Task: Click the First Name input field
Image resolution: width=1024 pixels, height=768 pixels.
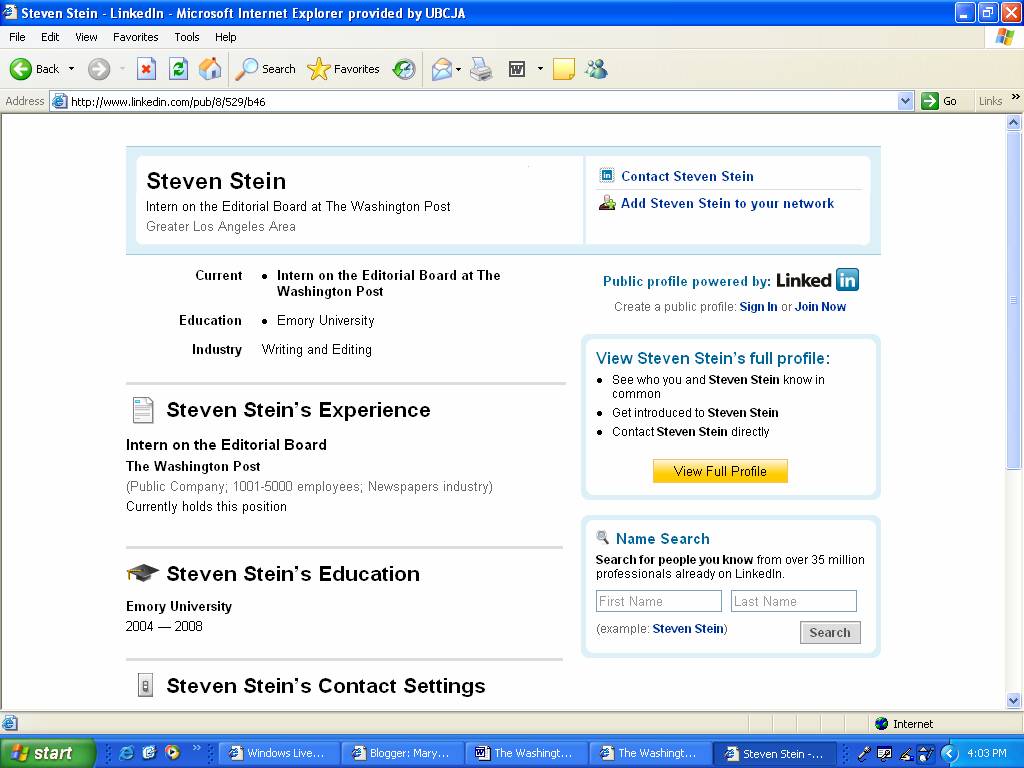Action: [x=658, y=601]
